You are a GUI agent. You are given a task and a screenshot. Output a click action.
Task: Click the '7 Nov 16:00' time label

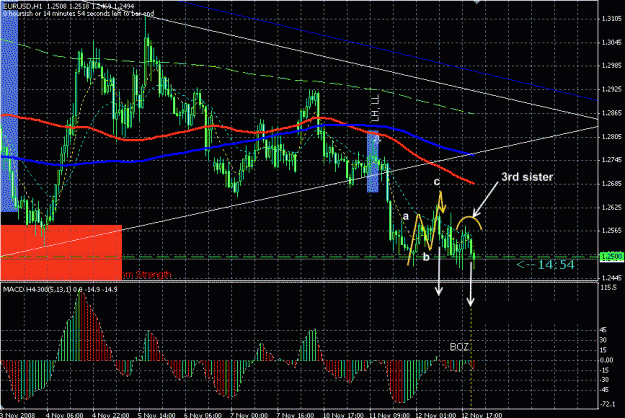(295, 415)
